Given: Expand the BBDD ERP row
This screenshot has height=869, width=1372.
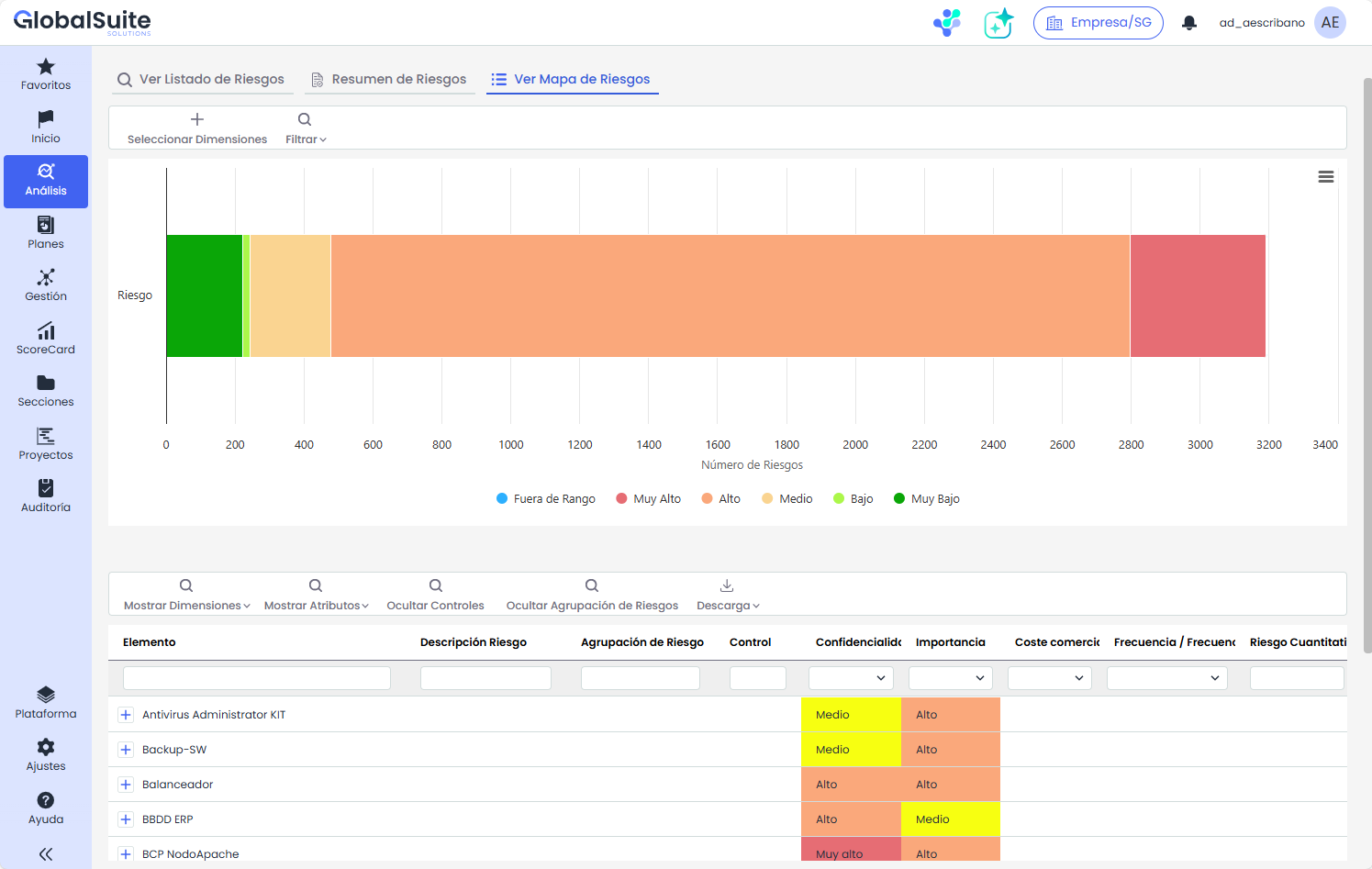Looking at the screenshot, I should tap(127, 819).
